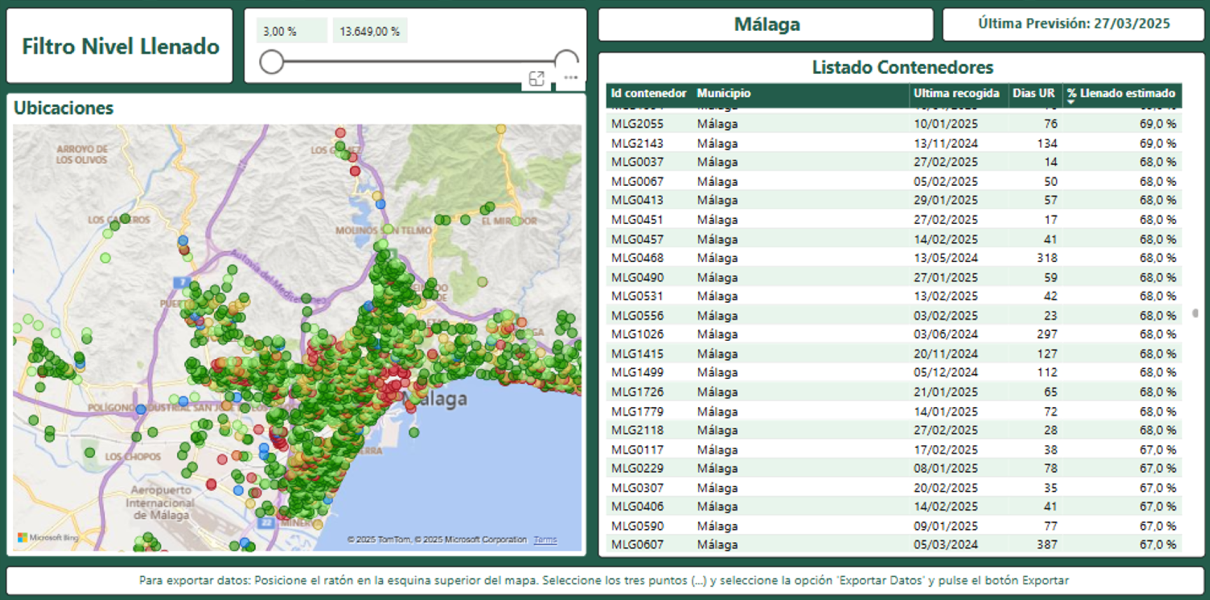Viewport: 1210px width, 600px height.
Task: Select container row MLG0037
Action: [x=895, y=162]
